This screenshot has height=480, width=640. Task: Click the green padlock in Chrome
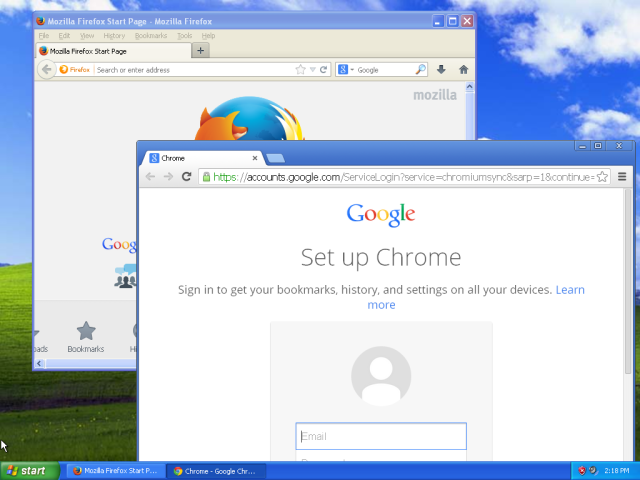pyautogui.click(x=206, y=177)
